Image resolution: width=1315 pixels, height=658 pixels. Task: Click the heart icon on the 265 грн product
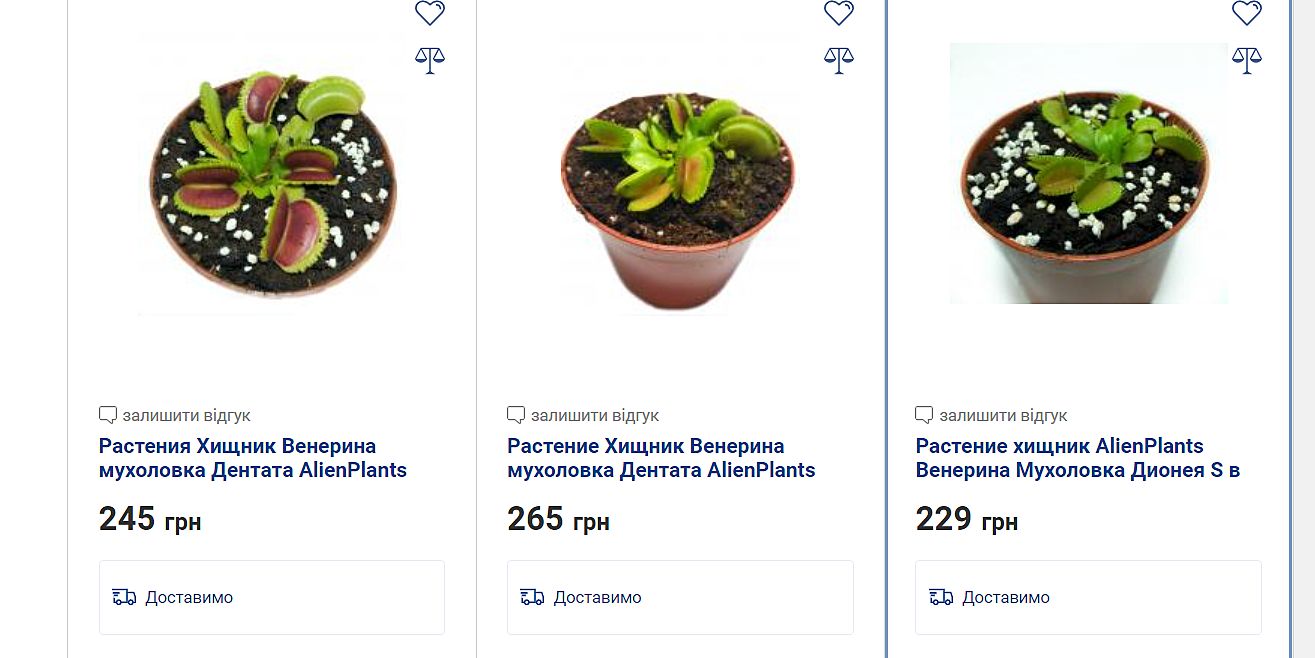point(839,12)
